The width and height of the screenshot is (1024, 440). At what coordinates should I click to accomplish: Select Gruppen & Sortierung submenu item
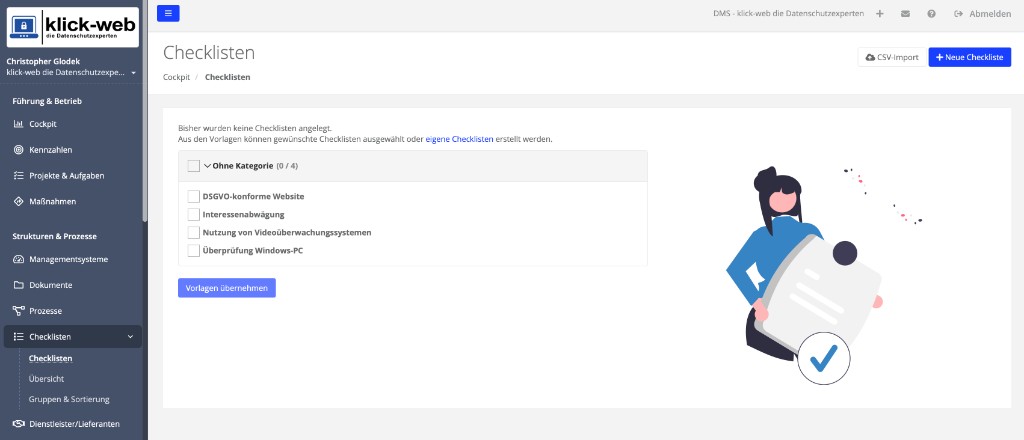tap(69, 399)
